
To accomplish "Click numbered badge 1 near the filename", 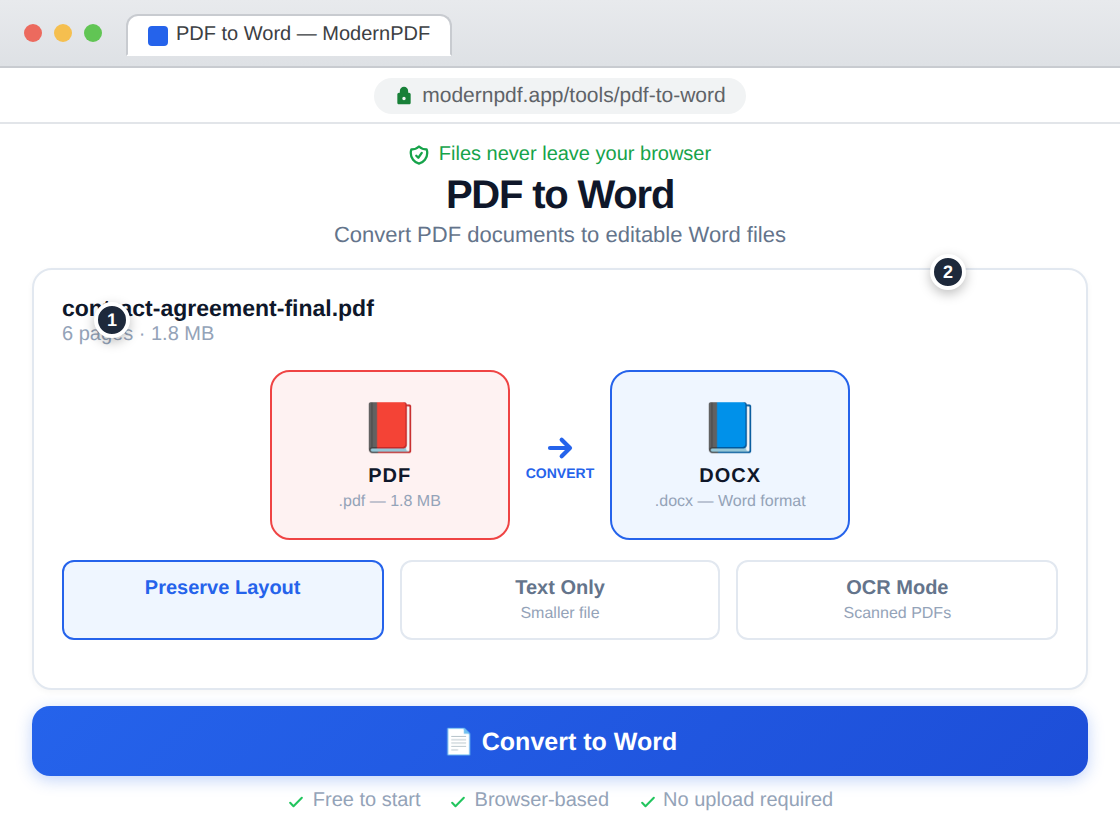I will pyautogui.click(x=111, y=319).
